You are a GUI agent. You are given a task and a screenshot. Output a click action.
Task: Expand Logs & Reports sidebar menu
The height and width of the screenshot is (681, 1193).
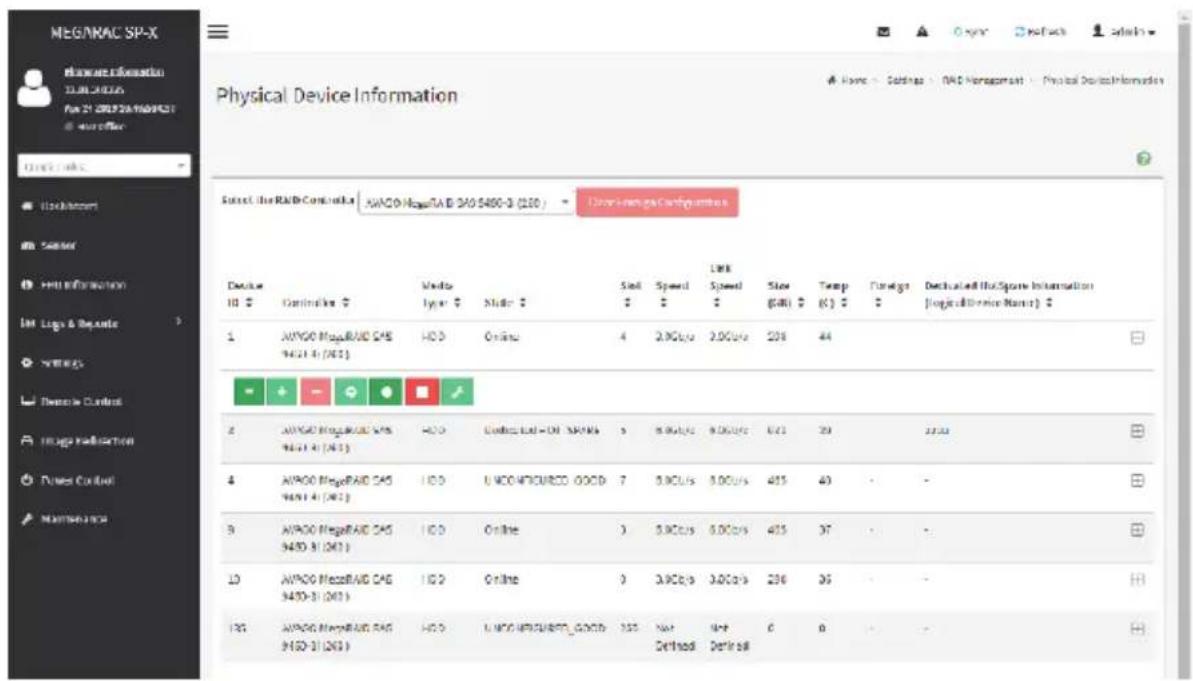click(103, 323)
